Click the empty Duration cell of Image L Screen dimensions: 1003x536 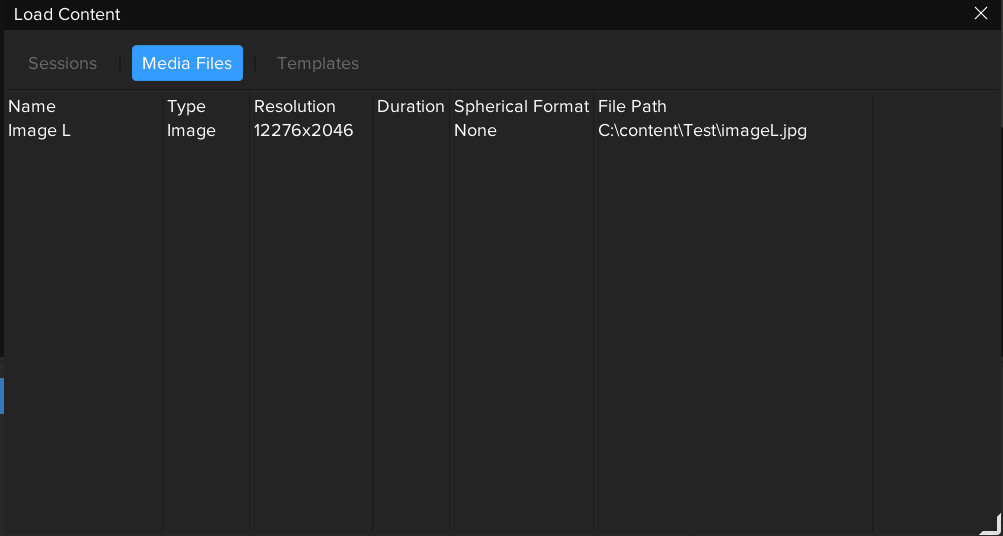coord(410,130)
